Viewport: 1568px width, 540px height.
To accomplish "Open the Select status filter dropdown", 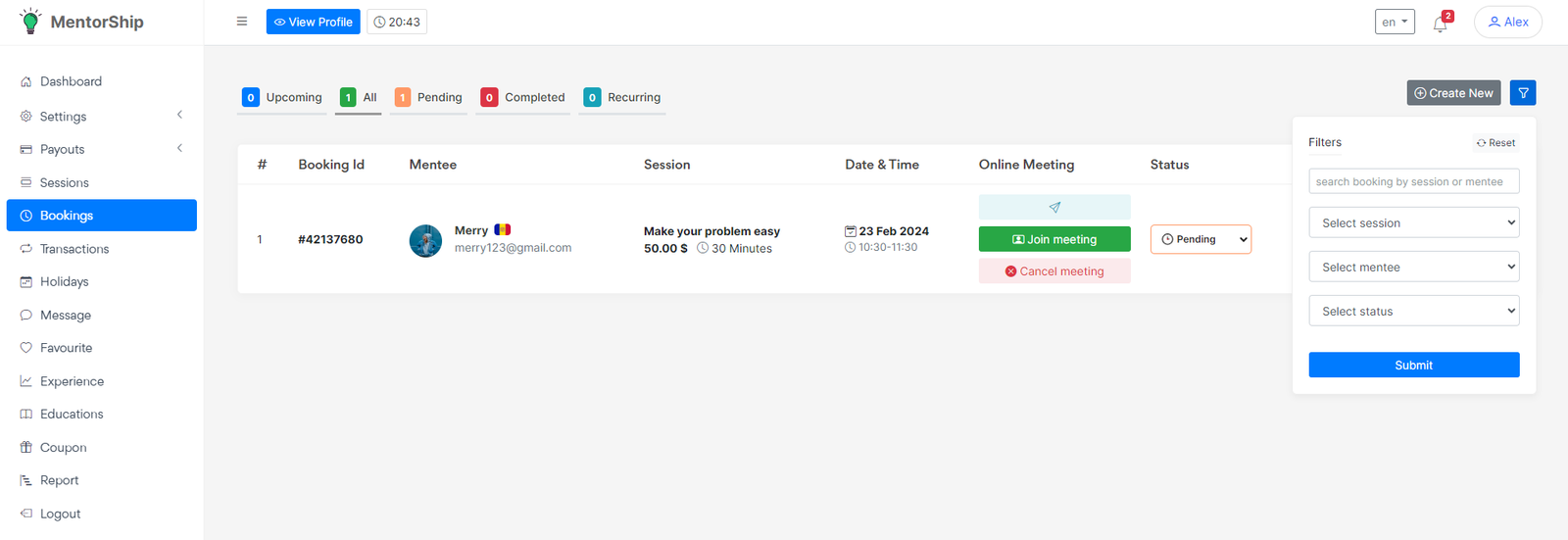I will 1413,311.
